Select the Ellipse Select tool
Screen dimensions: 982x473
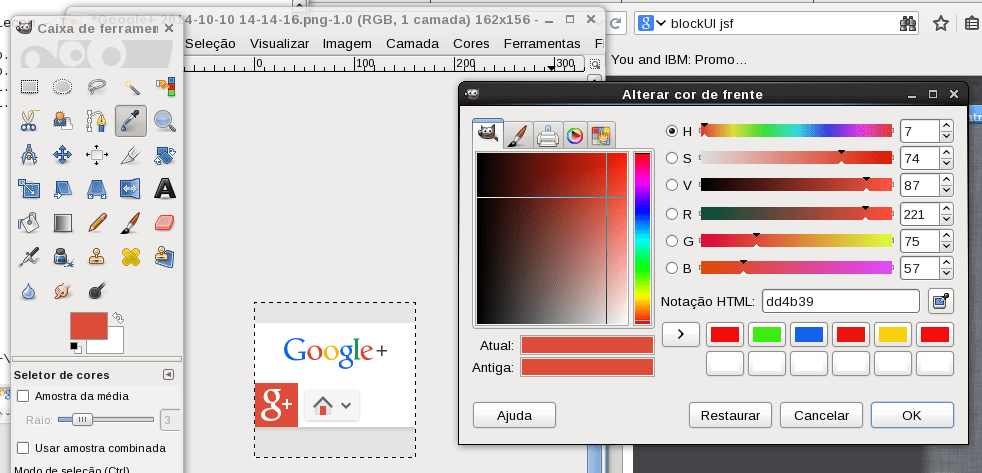click(62, 86)
